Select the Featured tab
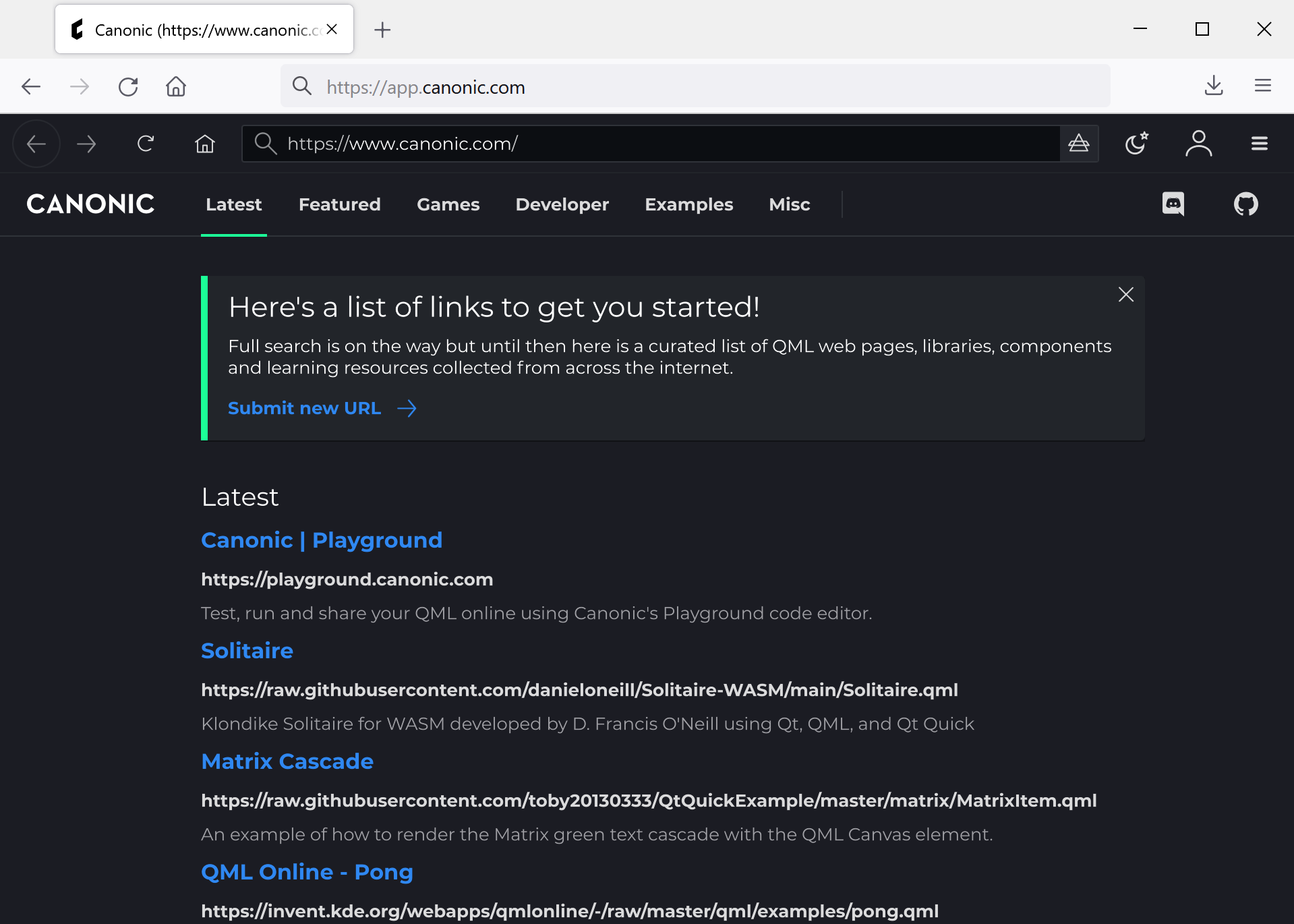The height and width of the screenshot is (924, 1294). (x=340, y=204)
